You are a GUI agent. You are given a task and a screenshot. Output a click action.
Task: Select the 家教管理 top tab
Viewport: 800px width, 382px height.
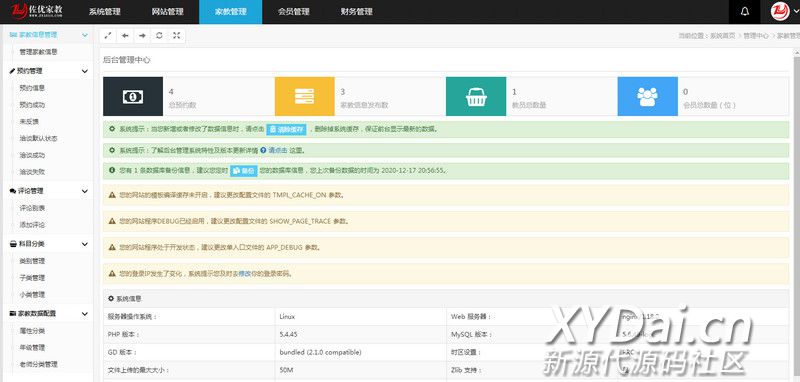231,12
